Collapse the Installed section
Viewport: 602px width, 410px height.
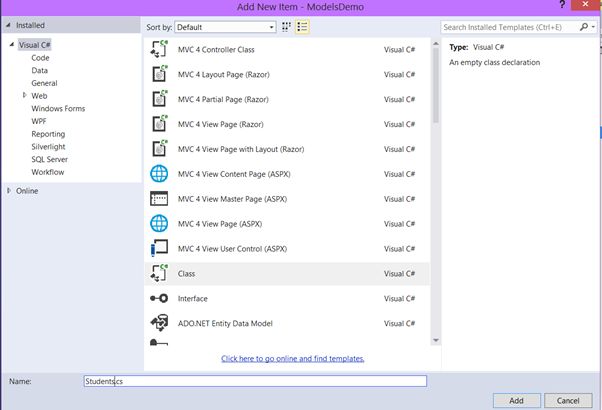click(x=8, y=25)
